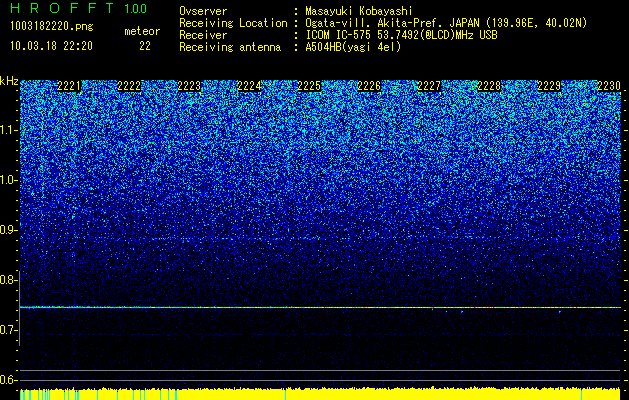Click the Receiving antenna label

pyautogui.click(x=230, y=47)
